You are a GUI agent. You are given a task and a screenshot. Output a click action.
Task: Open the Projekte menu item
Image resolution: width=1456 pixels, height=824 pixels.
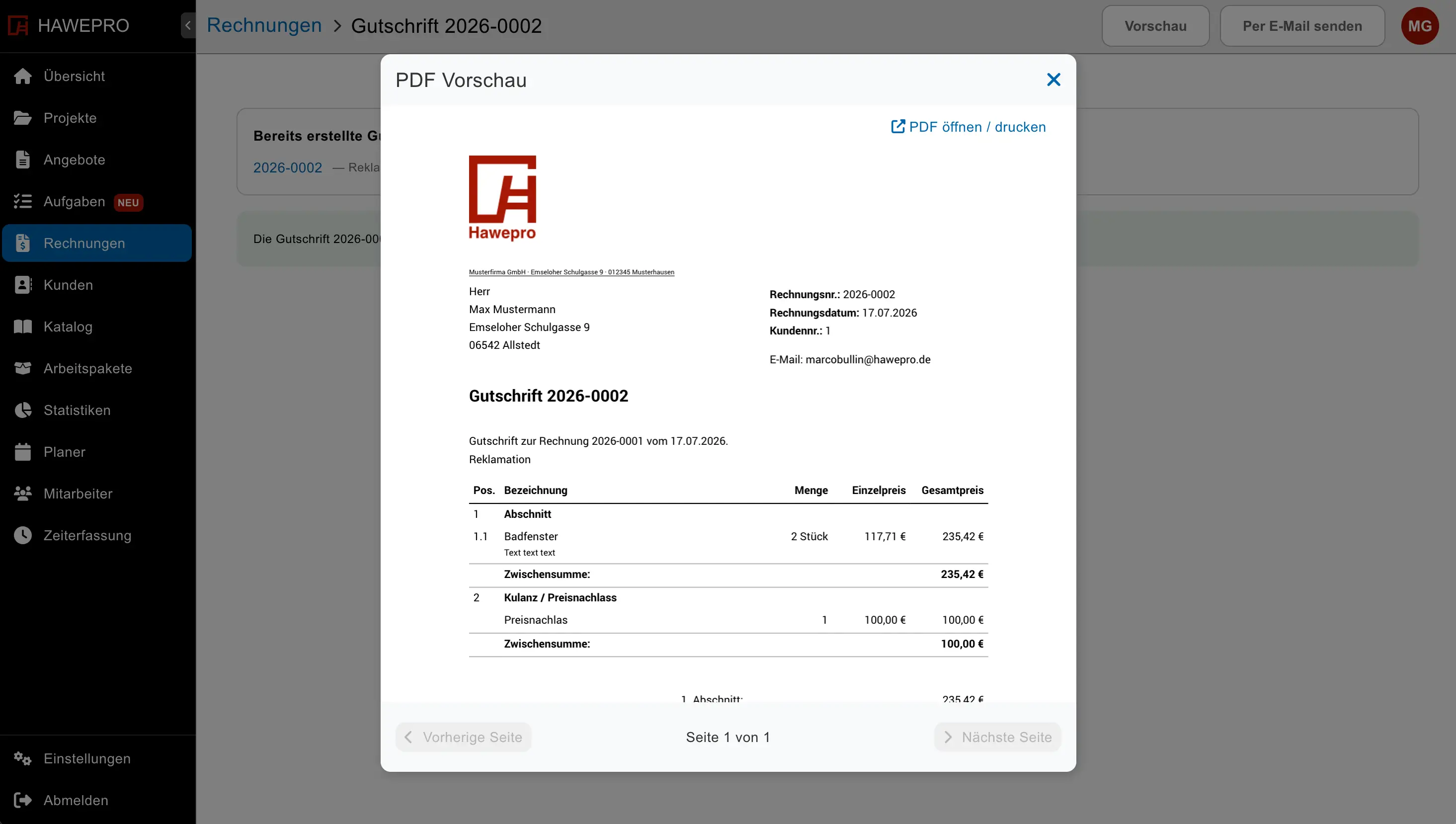click(x=97, y=118)
